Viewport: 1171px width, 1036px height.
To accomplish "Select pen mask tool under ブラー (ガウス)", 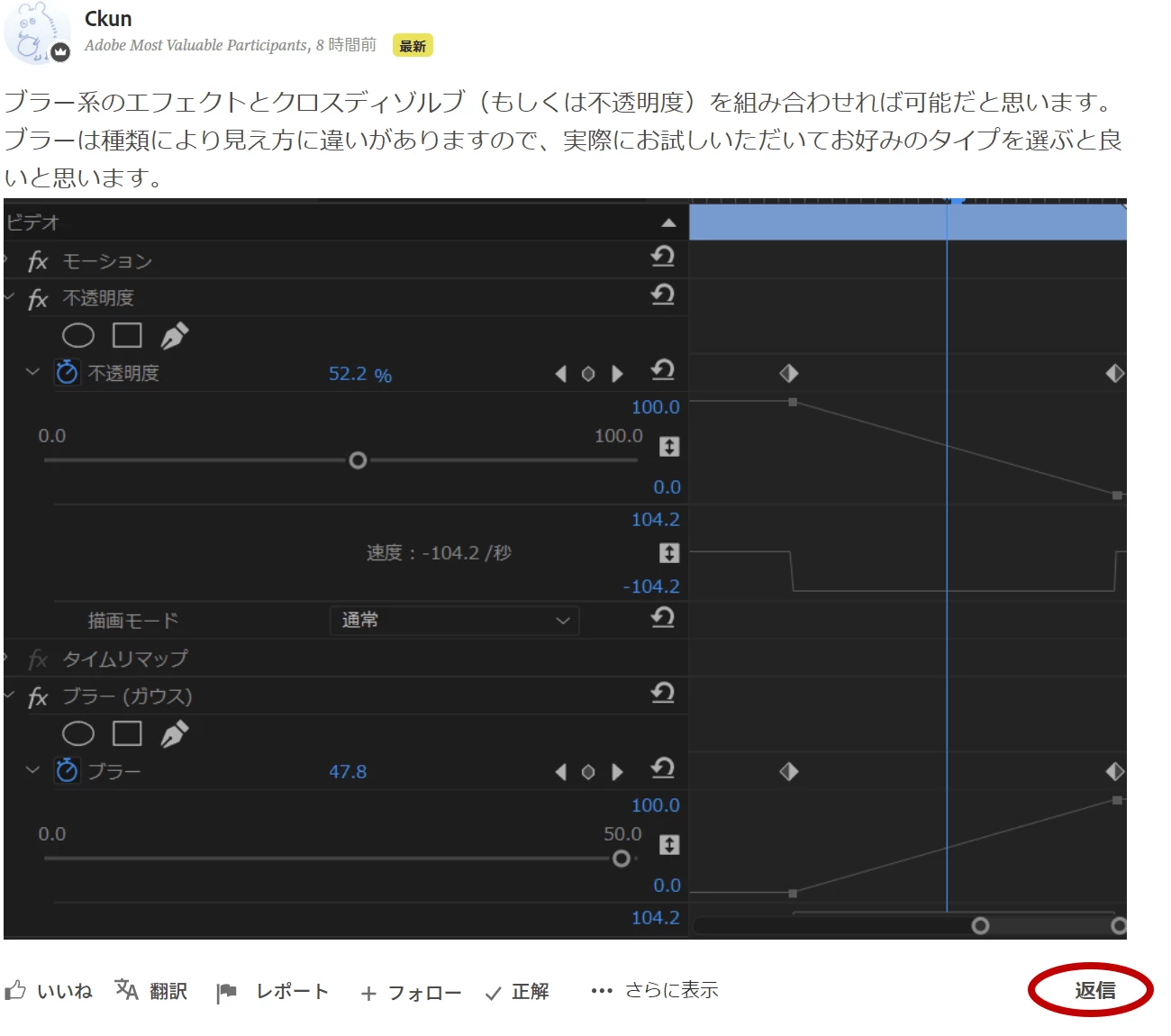I will [x=174, y=734].
